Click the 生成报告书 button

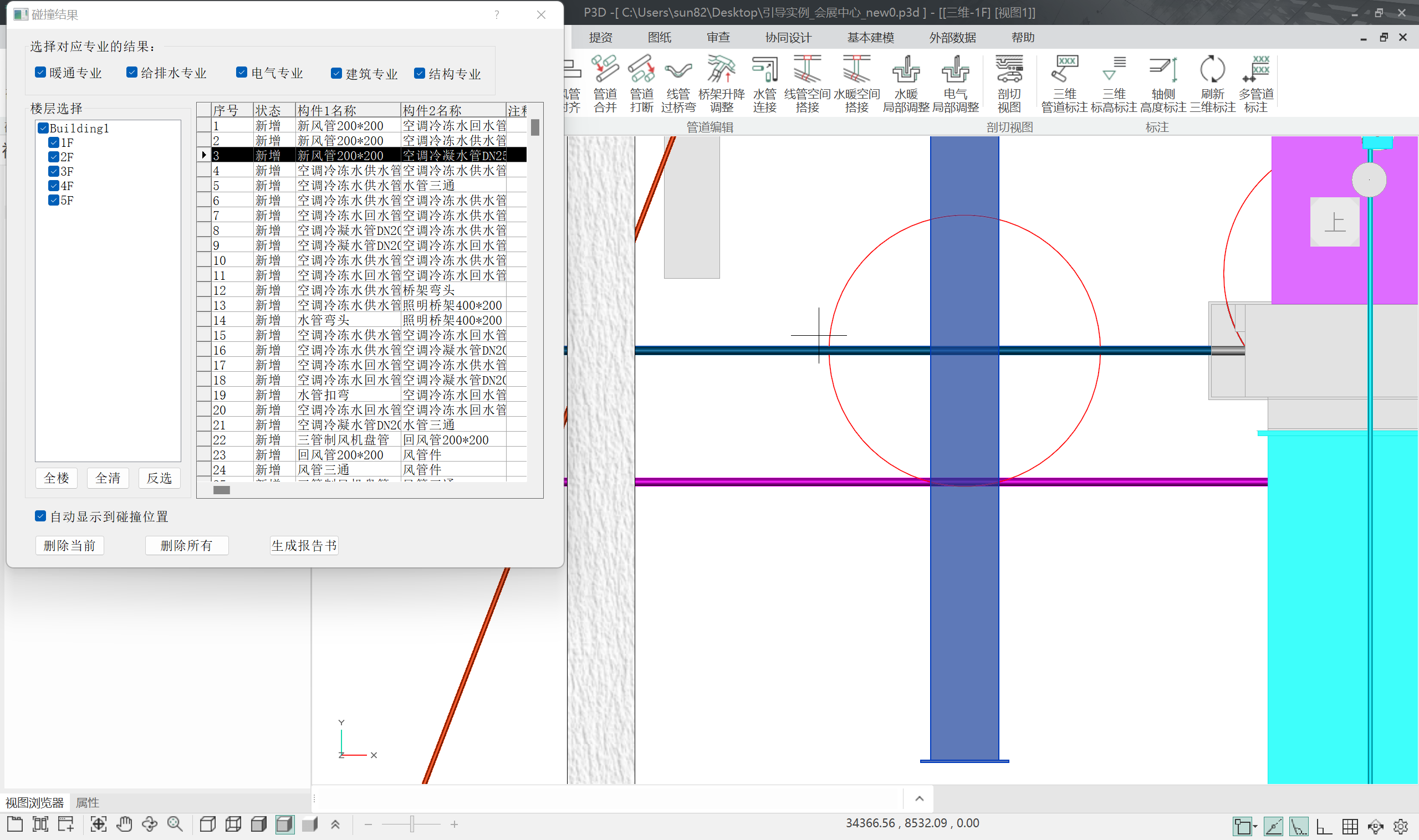(304, 545)
